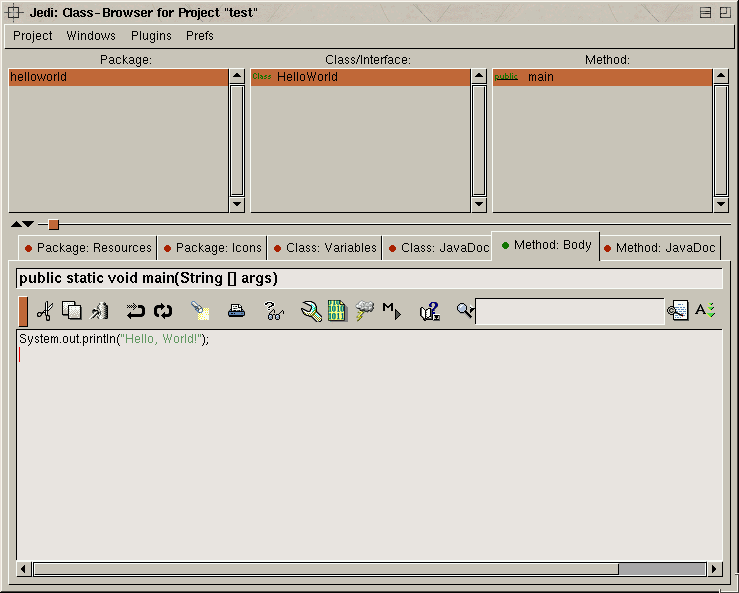Open the Prefs menu

click(x=200, y=36)
